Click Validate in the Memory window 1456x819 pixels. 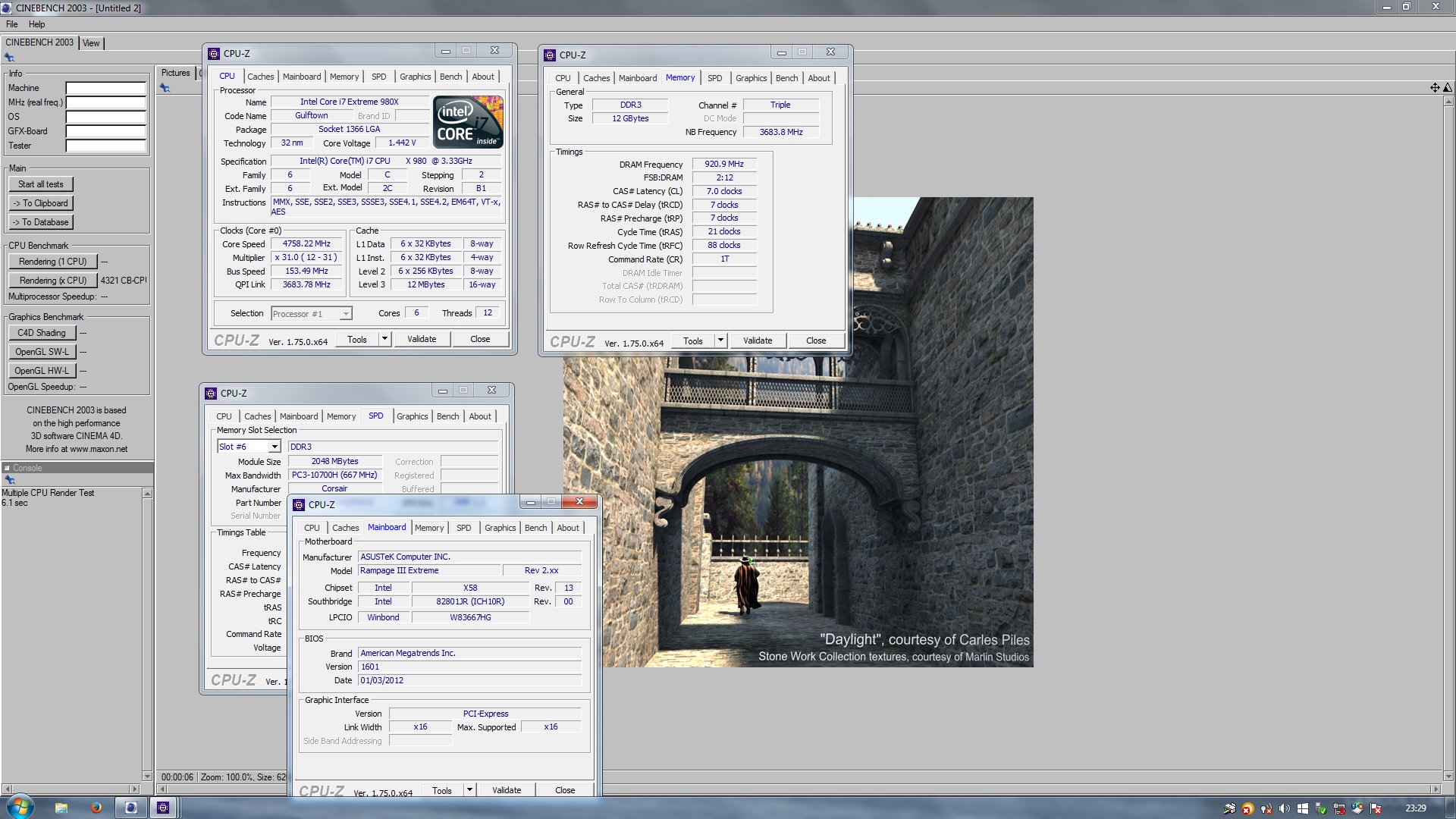pos(758,340)
